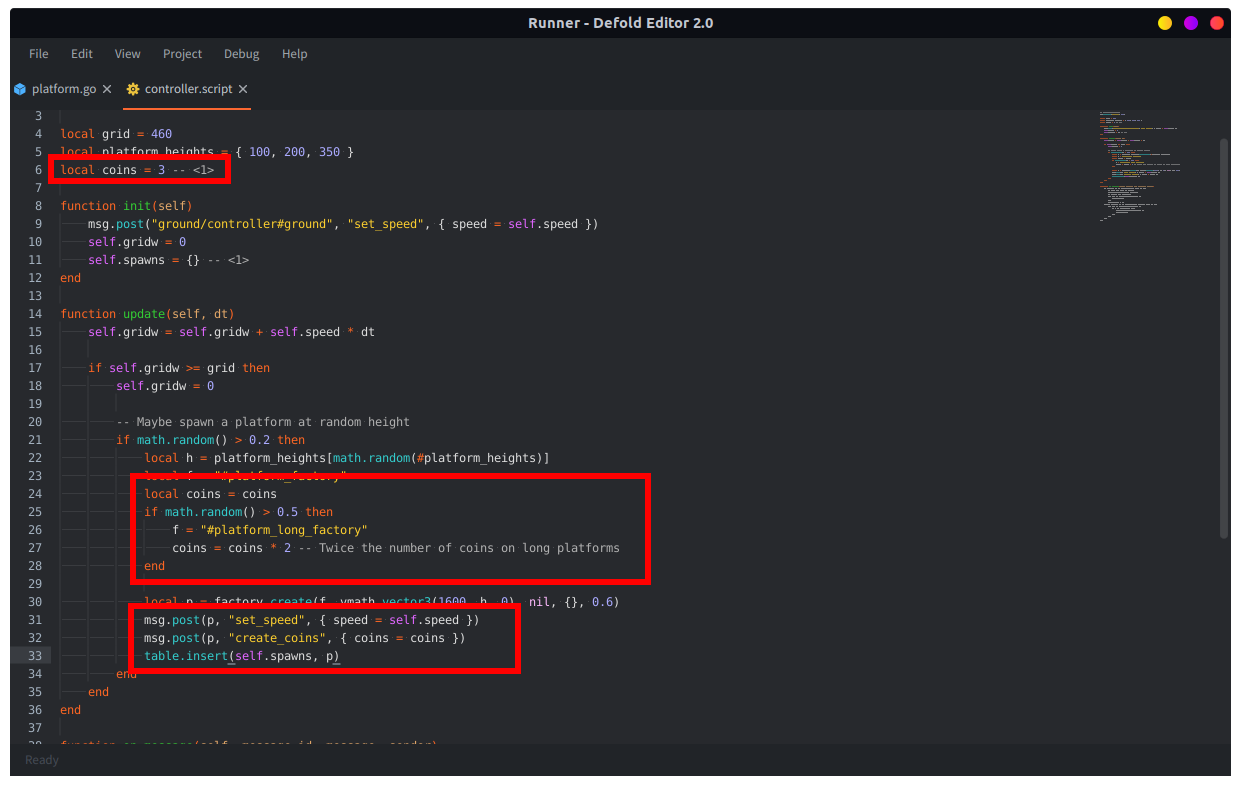Click the editor's vertical scrollbar
The width and height of the screenshot is (1241, 786).
point(1224,338)
